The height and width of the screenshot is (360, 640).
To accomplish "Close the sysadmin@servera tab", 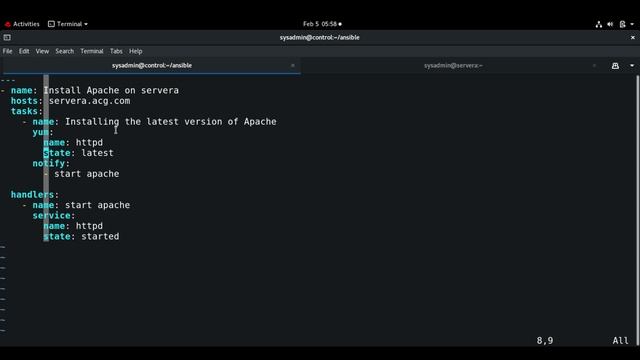I will coord(594,65).
